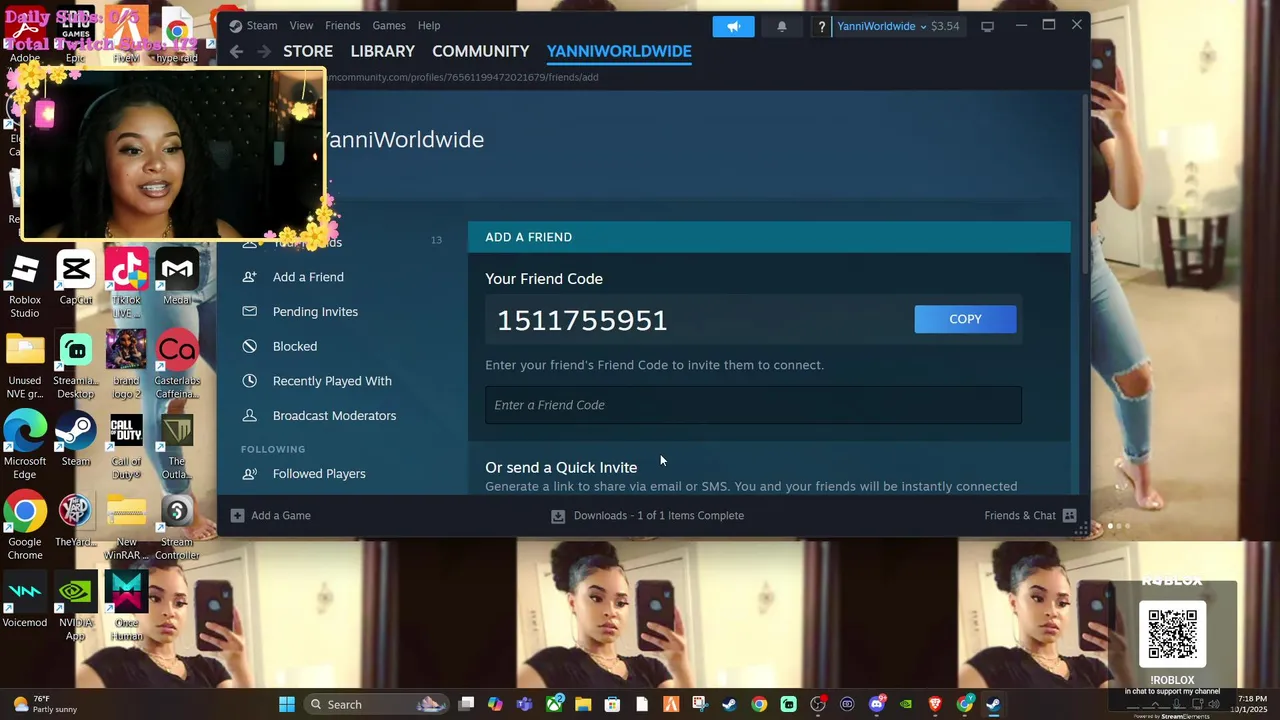
Task: Open the Blocked list
Action: coord(295,346)
